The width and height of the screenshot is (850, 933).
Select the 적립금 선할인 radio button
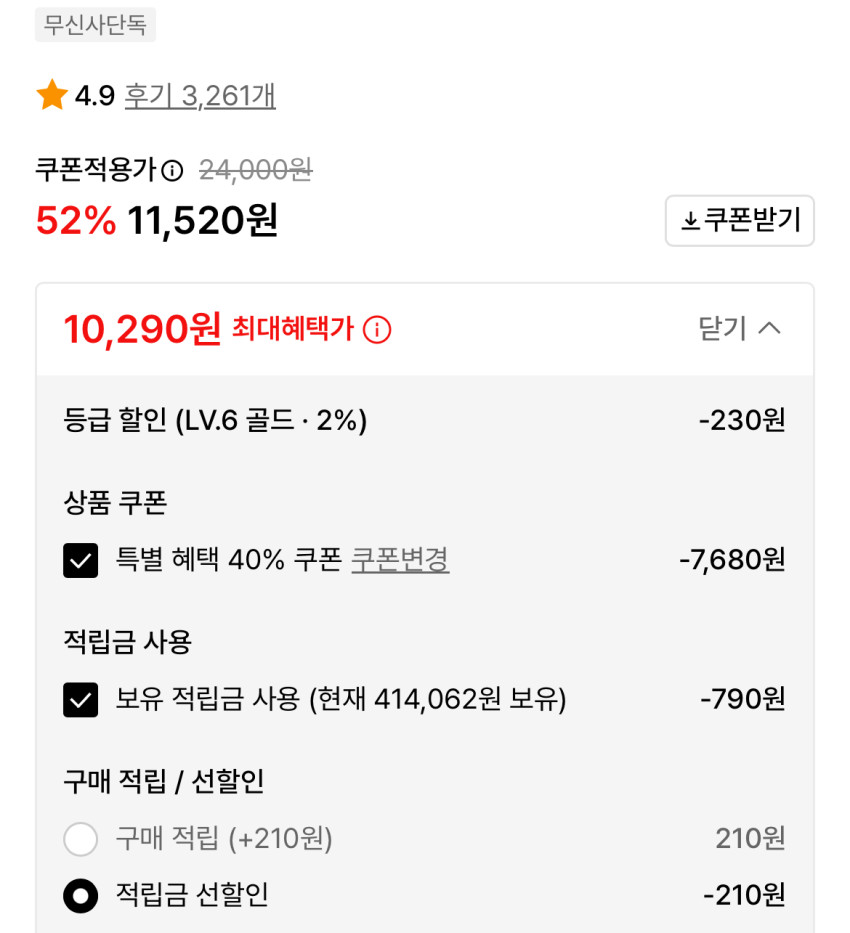(x=81, y=895)
